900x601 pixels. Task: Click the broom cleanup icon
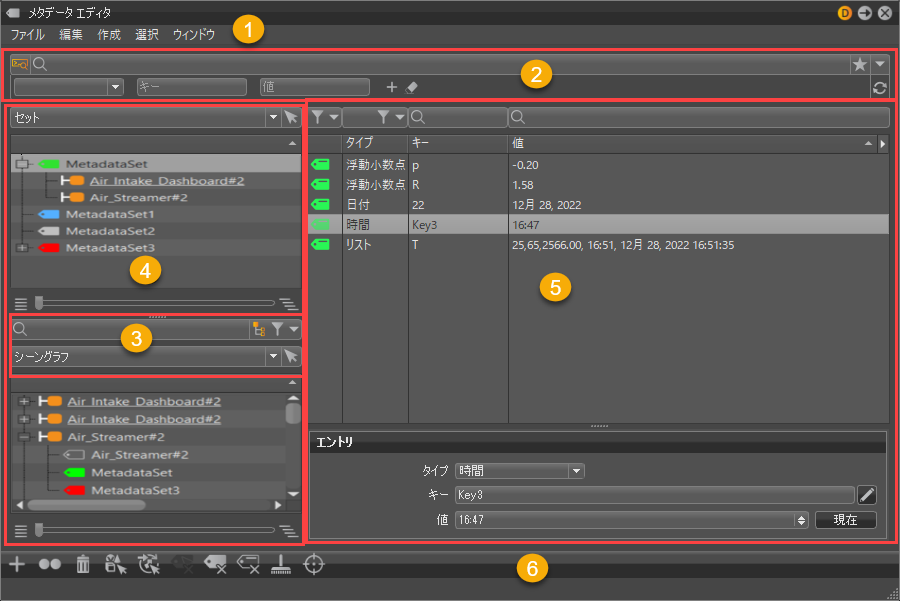click(281, 564)
